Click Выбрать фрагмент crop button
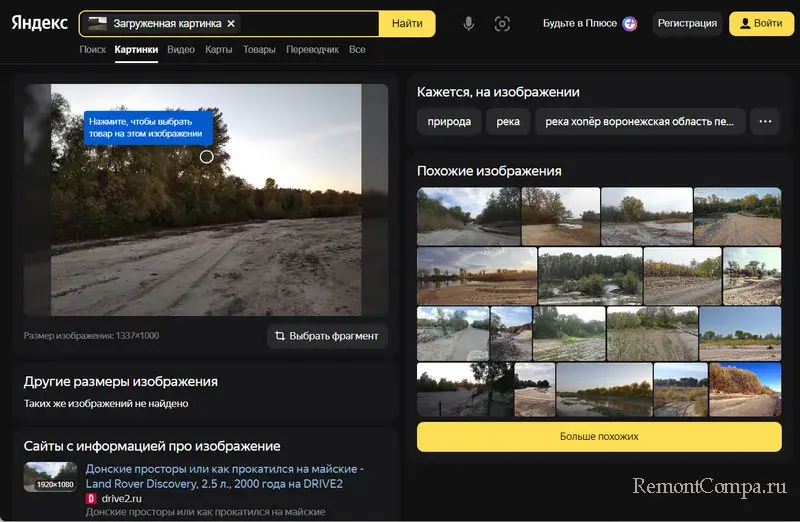Screen dimensions: 800x522 coord(327,336)
